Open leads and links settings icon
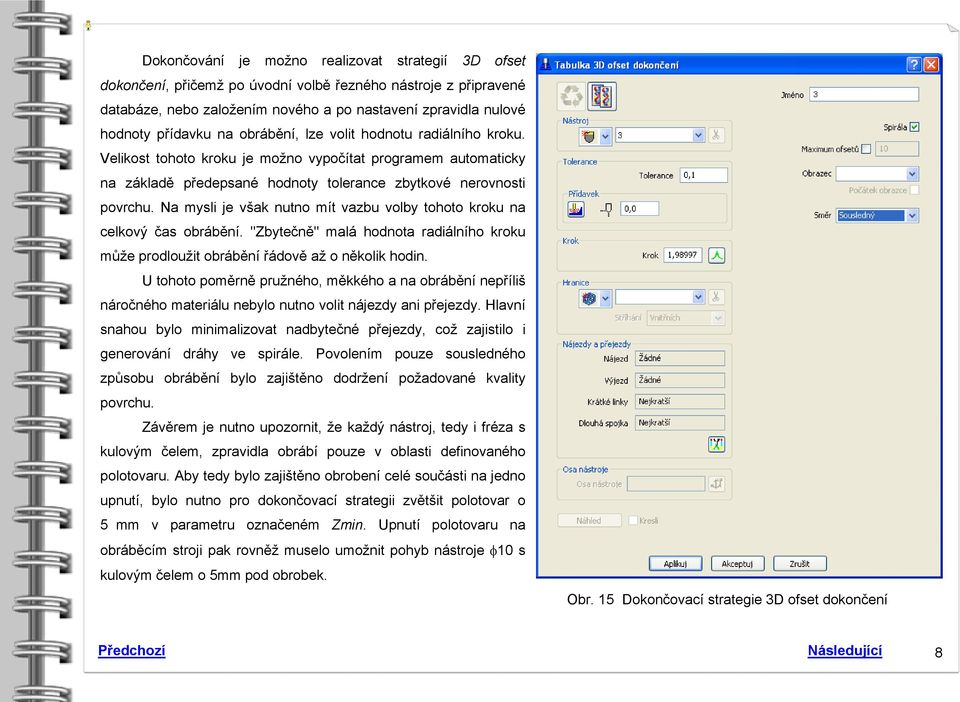Image resolution: width=960 pixels, height=702 pixels. [716, 444]
